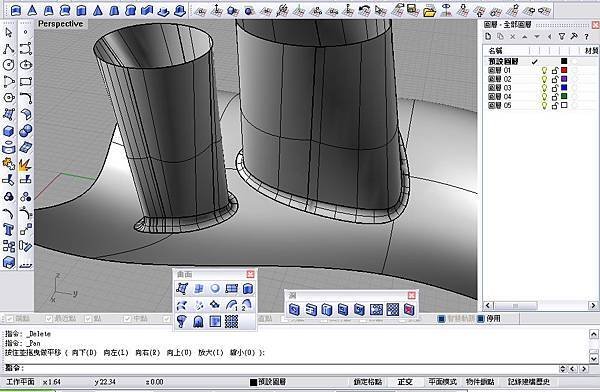Click the green color swatch of 圖層 04
Screen dimensions: 600x392
tap(564, 96)
